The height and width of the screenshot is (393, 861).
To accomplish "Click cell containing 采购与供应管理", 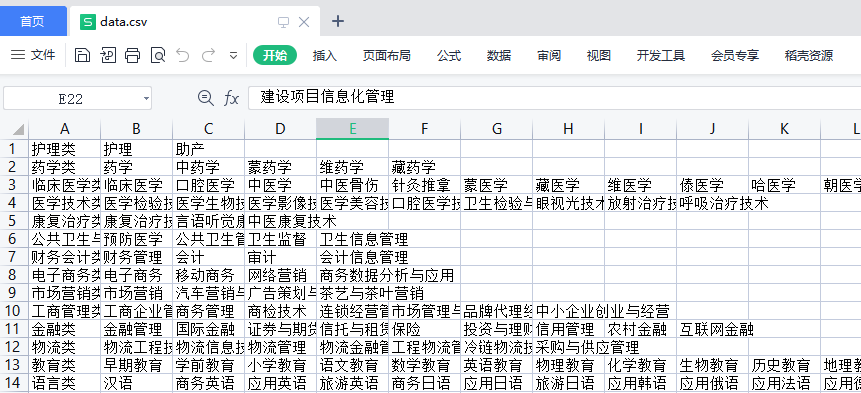I will pos(568,347).
